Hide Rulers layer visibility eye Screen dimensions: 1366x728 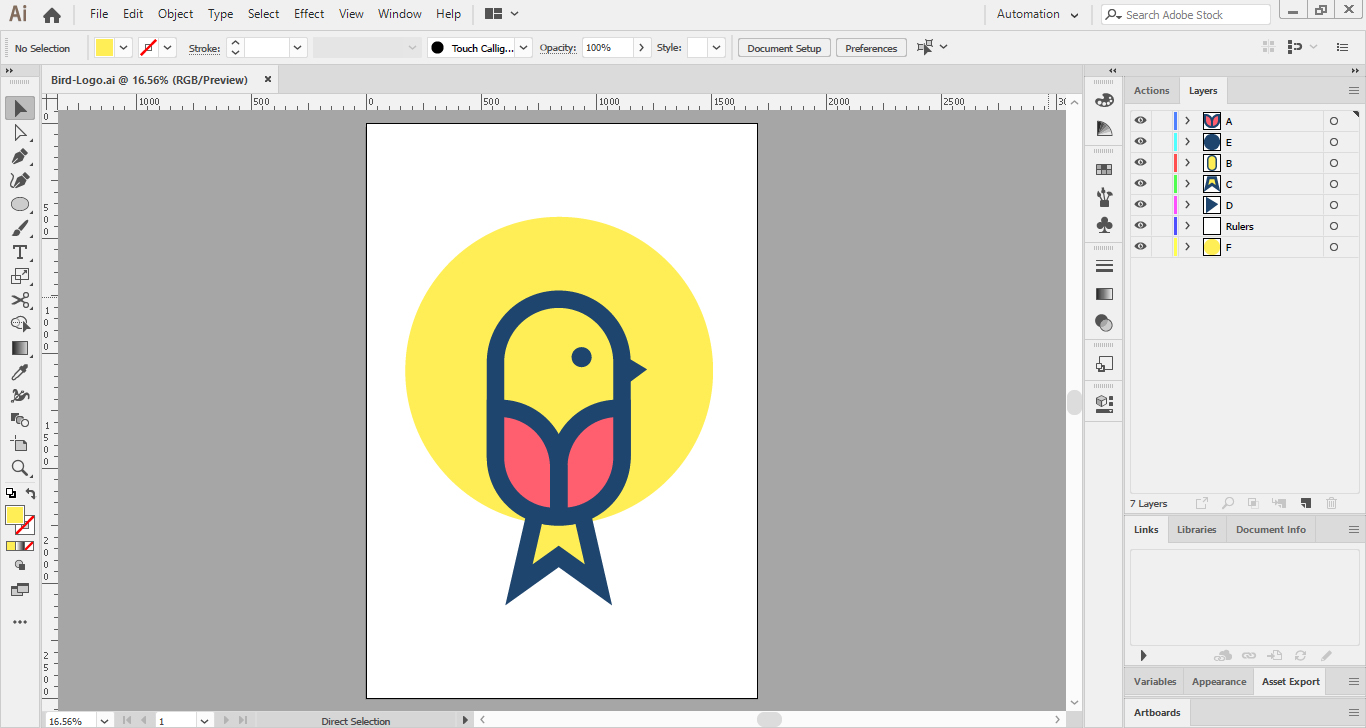1140,225
